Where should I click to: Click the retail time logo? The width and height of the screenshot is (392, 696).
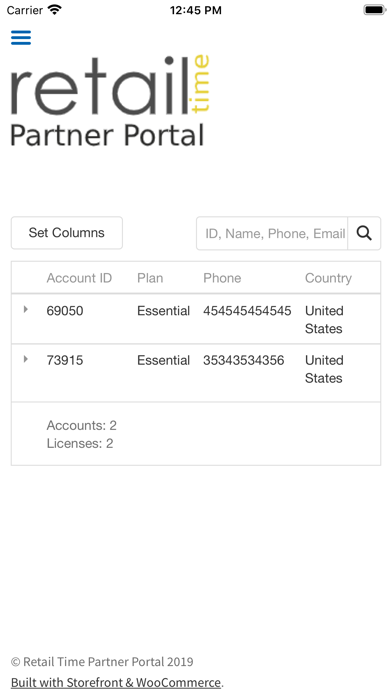click(110, 84)
